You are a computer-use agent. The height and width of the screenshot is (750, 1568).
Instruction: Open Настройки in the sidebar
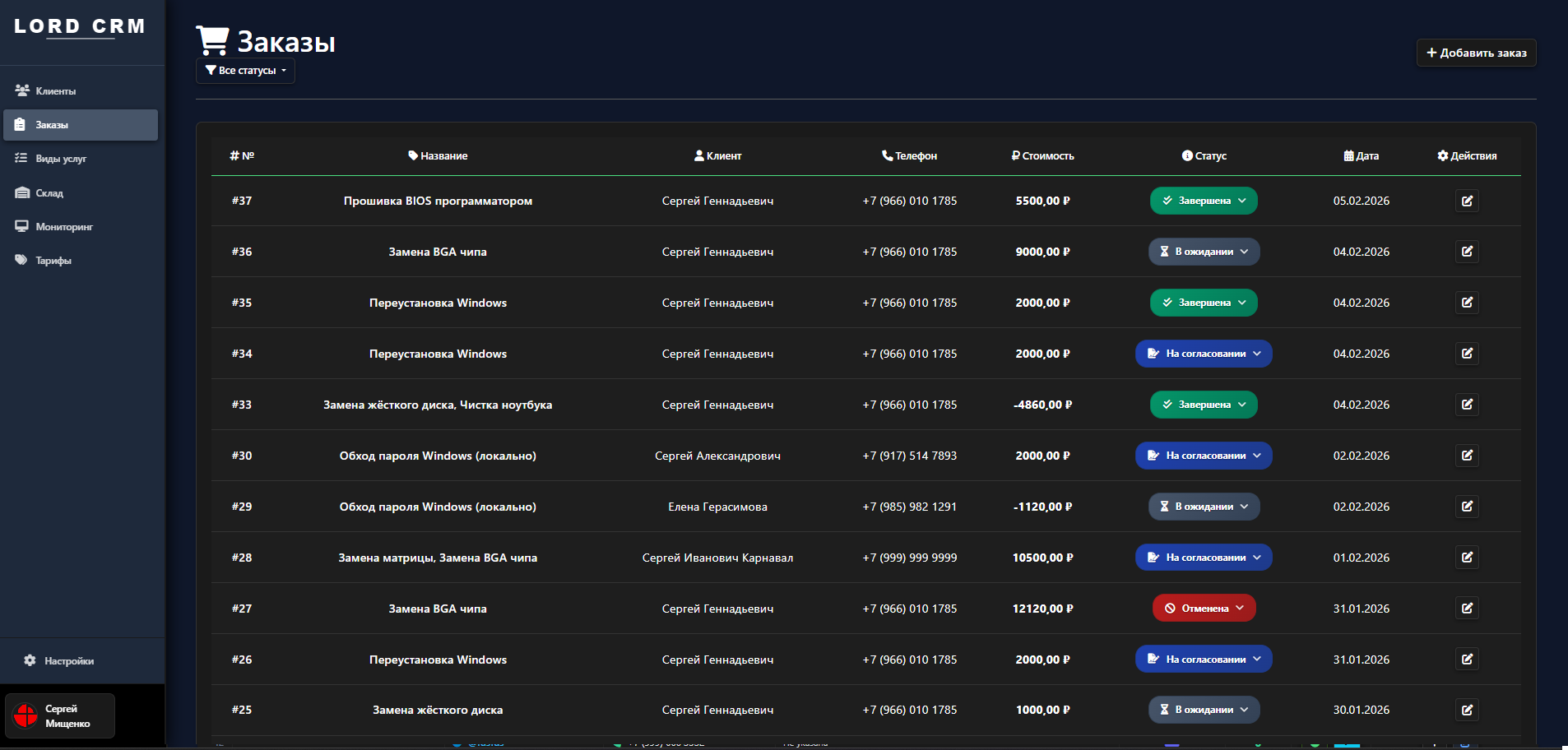point(68,661)
